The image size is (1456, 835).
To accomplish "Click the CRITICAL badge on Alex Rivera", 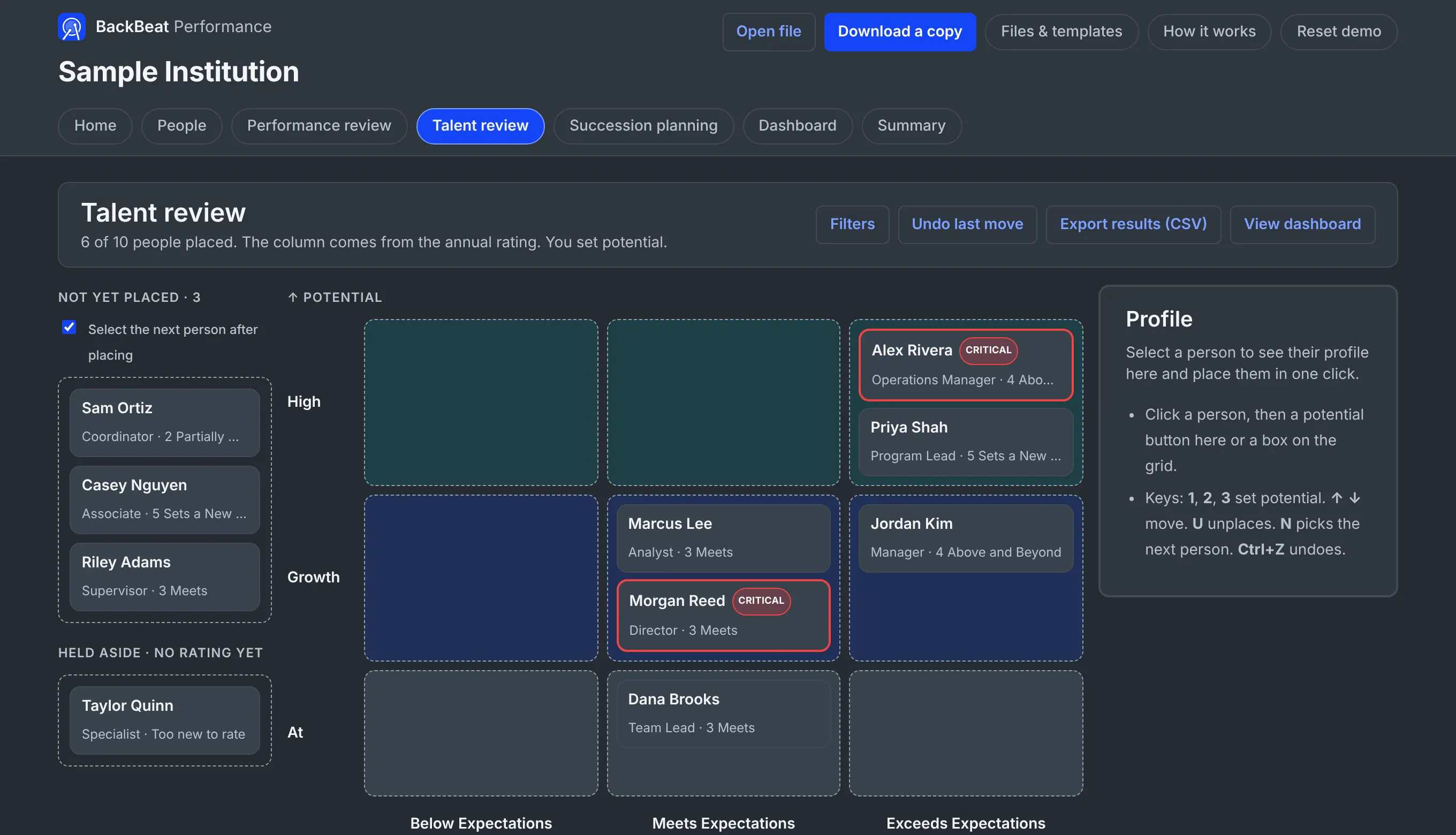I will [988, 351].
